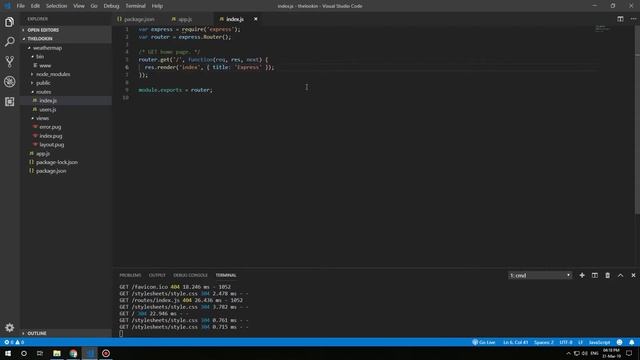Open the Windows Start menu
The image size is (640, 360).
tap(8, 353)
